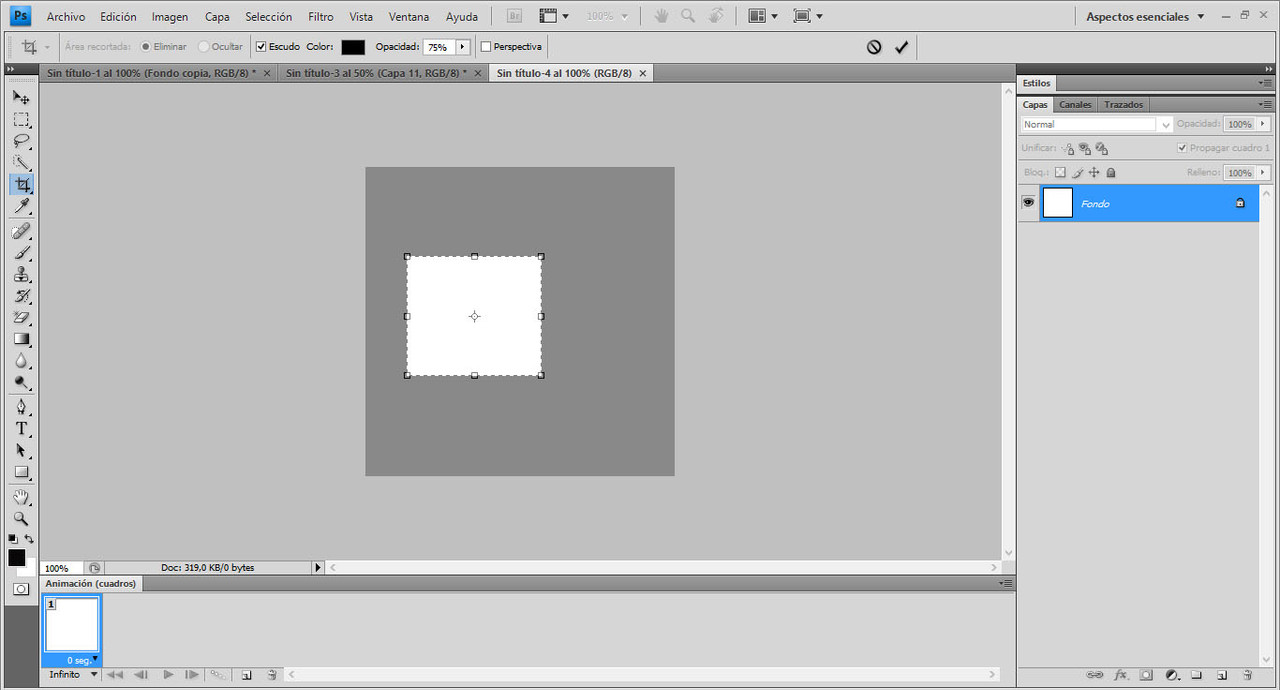The height and width of the screenshot is (690, 1280).
Task: Swap foreground and background colors
Action: (29, 539)
